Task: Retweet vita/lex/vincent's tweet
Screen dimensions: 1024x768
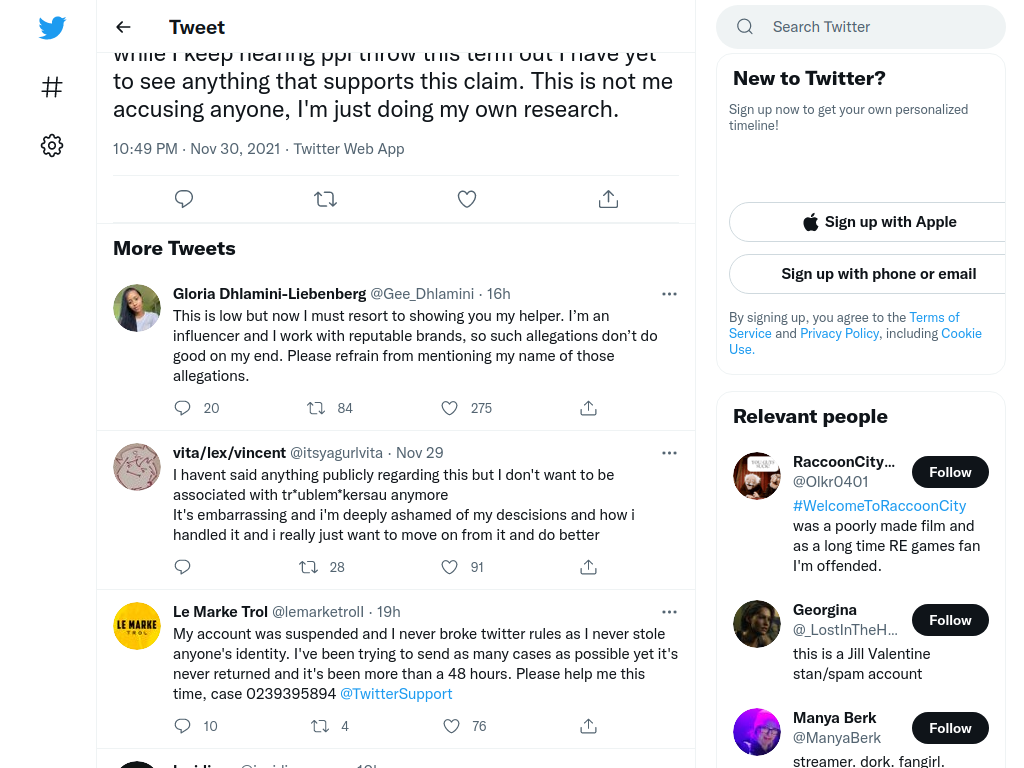Action: pyautogui.click(x=308, y=567)
